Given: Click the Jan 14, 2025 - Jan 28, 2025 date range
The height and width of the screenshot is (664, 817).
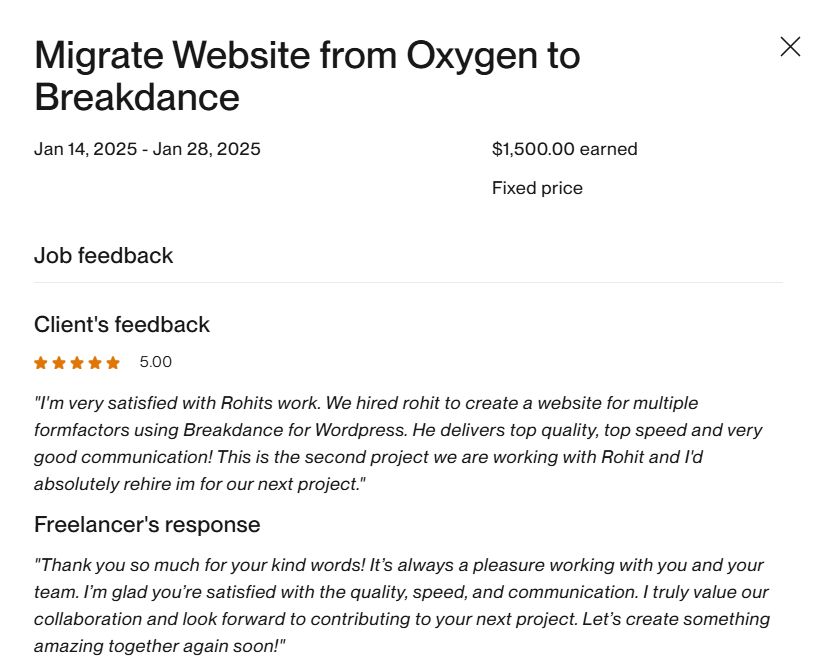Looking at the screenshot, I should click(147, 149).
